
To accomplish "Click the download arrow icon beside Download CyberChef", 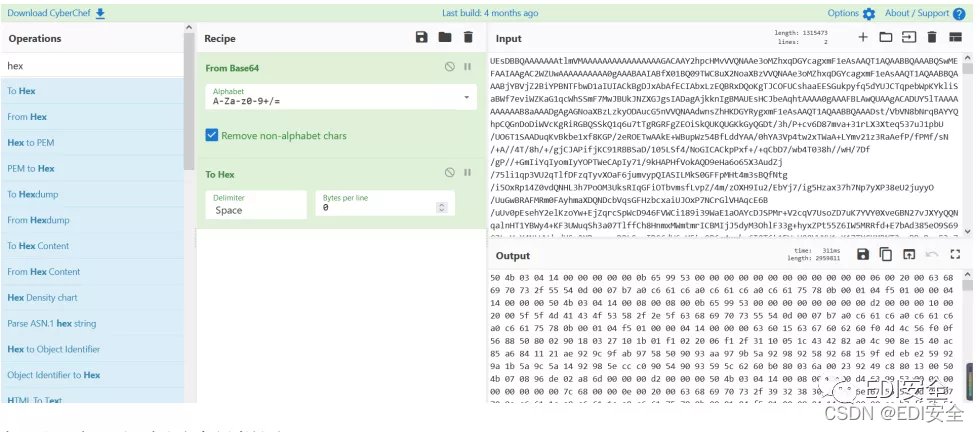I will [100, 13].
